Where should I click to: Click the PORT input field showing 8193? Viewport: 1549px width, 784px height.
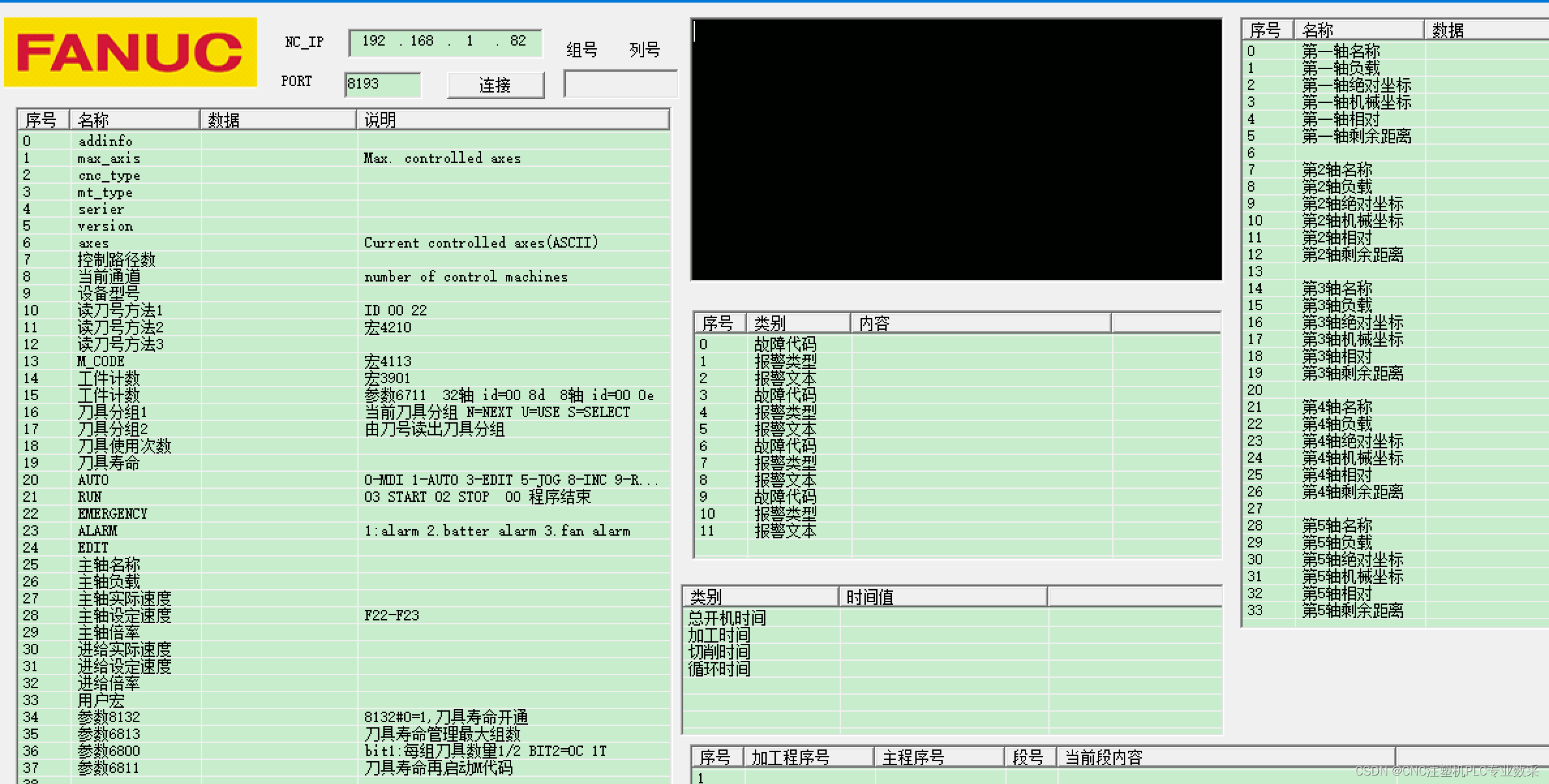click(x=382, y=84)
